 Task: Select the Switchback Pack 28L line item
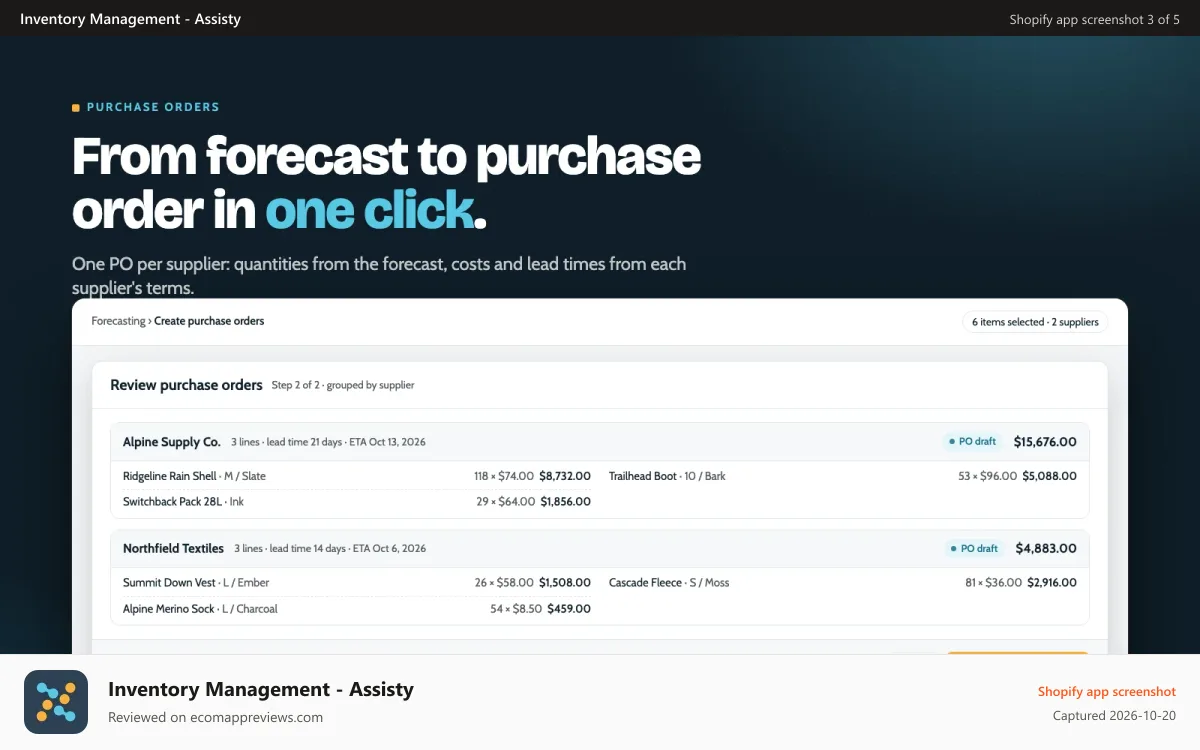(183, 501)
